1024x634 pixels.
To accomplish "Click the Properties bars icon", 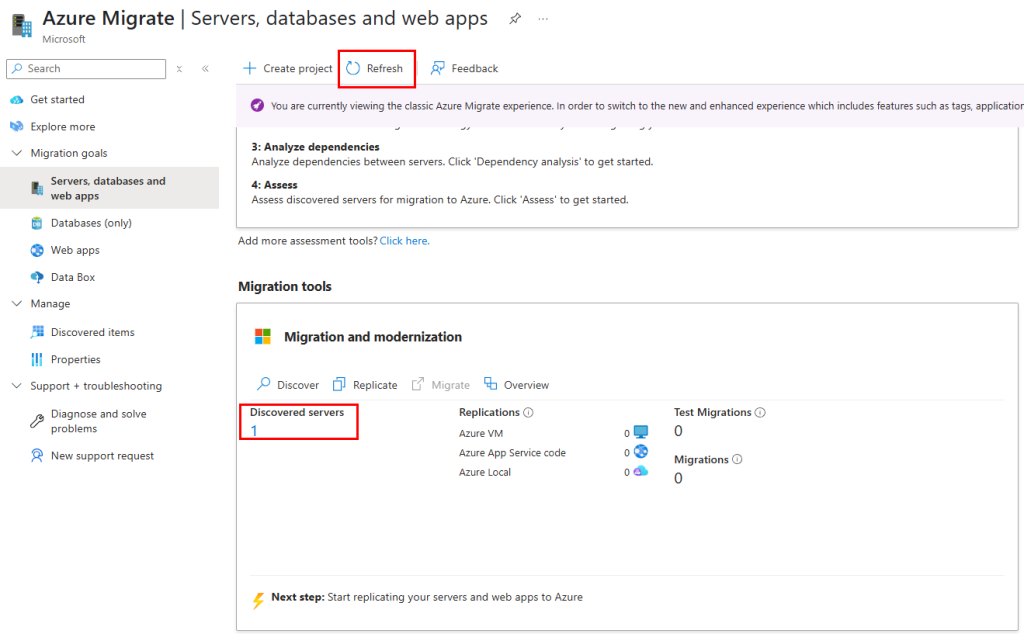I will click(x=37, y=360).
